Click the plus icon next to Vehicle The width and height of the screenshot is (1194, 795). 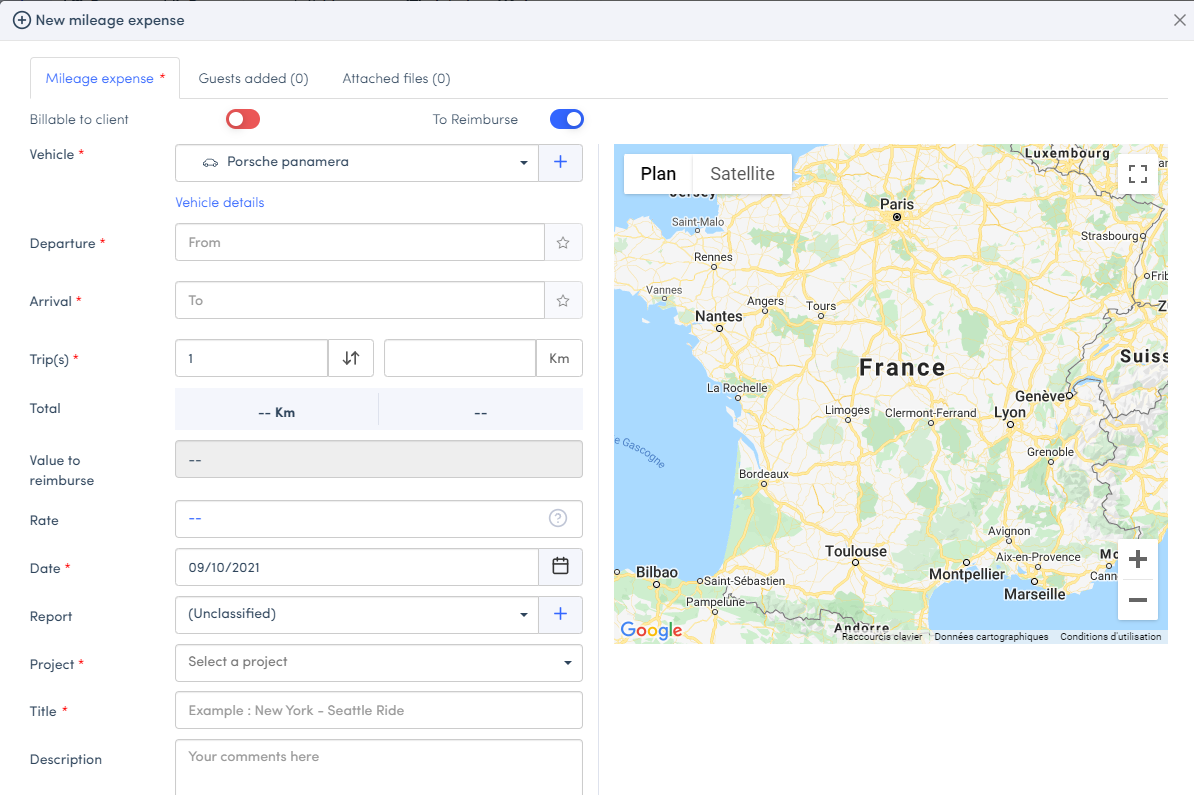560,163
